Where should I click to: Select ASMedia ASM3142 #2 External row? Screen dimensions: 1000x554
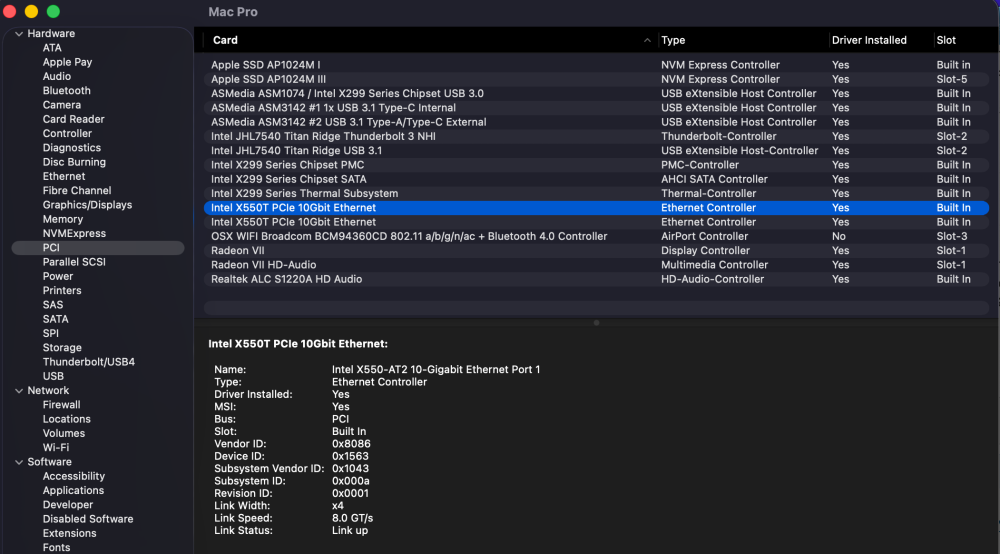click(596, 122)
